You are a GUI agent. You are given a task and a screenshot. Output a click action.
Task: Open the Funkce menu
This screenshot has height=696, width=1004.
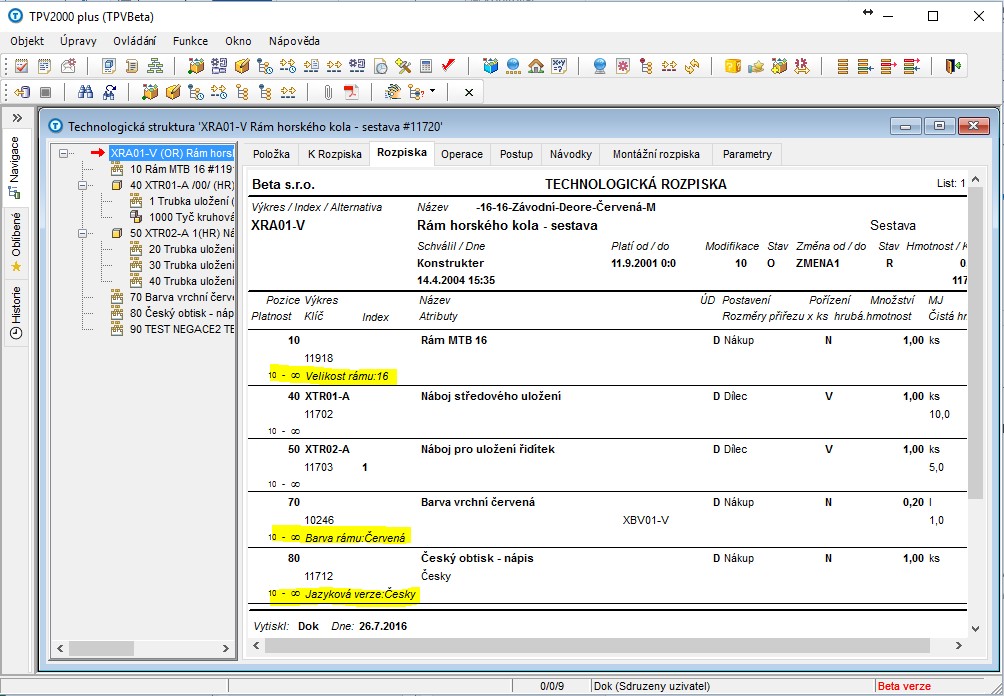190,41
